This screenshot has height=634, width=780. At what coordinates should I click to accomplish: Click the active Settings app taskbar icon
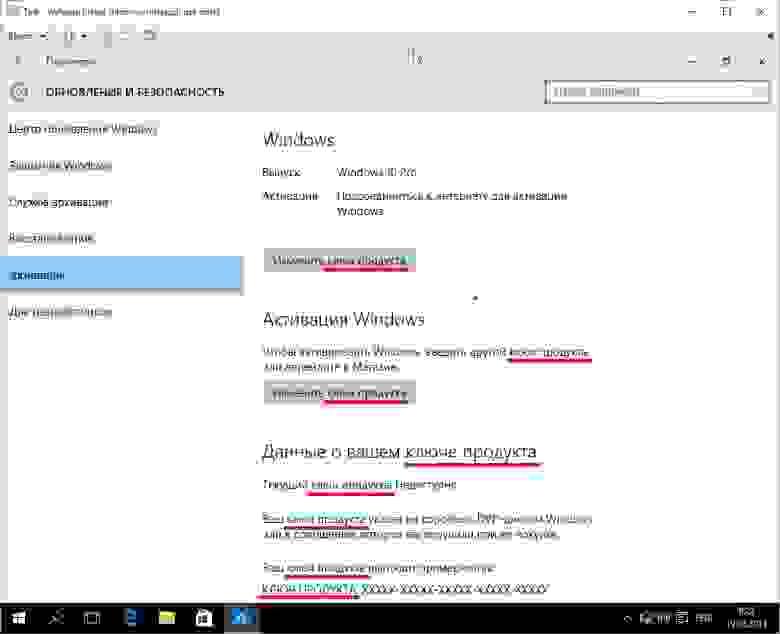click(243, 618)
